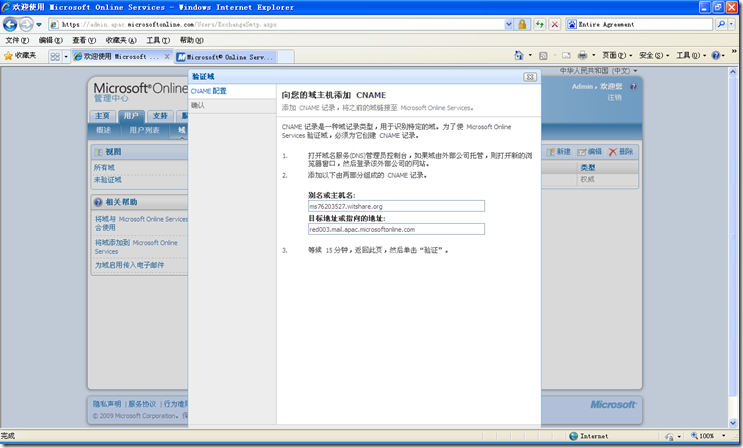The width and height of the screenshot is (743, 448).
Task: Click the search magnifier button
Action: (721, 24)
